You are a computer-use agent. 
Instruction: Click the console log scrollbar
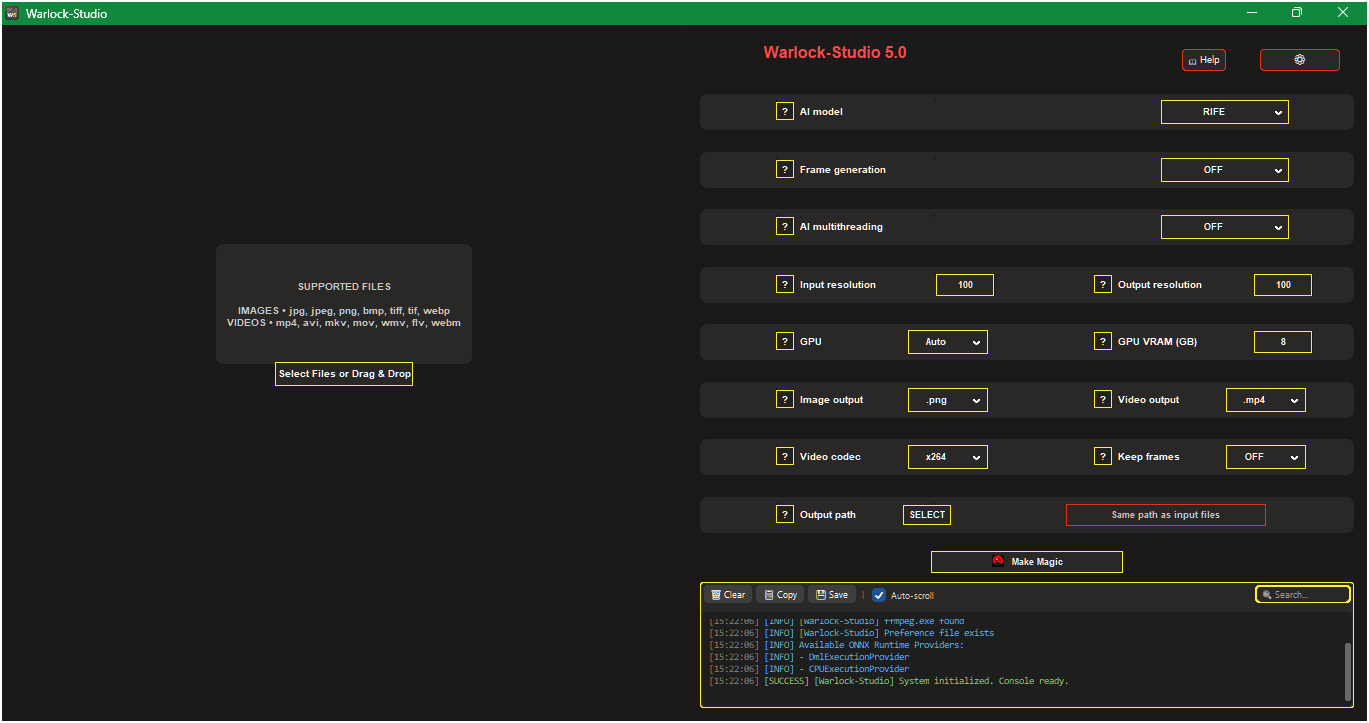1347,670
